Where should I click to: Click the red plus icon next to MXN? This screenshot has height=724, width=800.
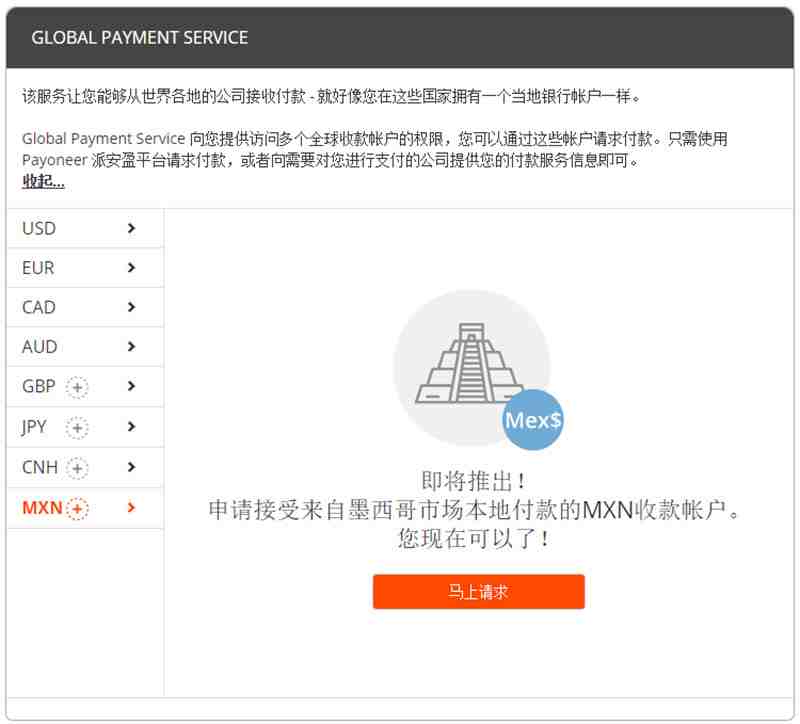coord(77,509)
